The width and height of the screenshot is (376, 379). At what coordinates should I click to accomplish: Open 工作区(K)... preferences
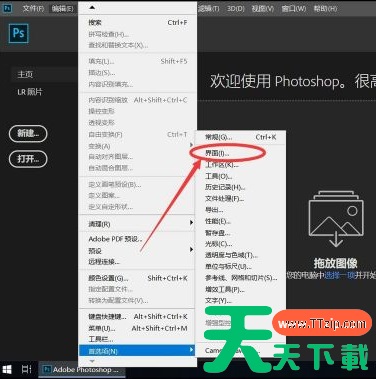pyautogui.click(x=241, y=165)
